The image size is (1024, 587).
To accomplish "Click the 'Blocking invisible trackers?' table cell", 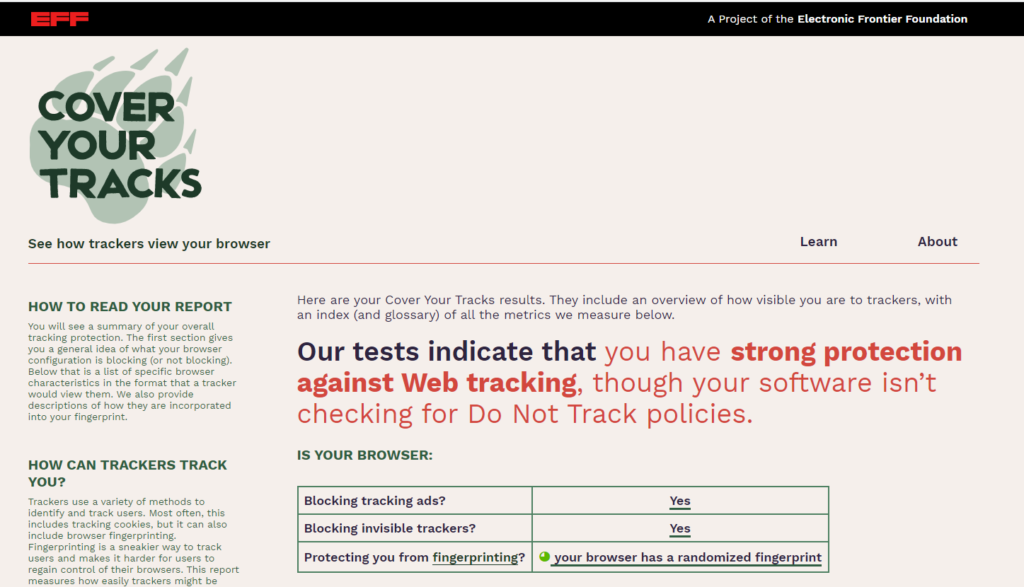I will [x=415, y=528].
